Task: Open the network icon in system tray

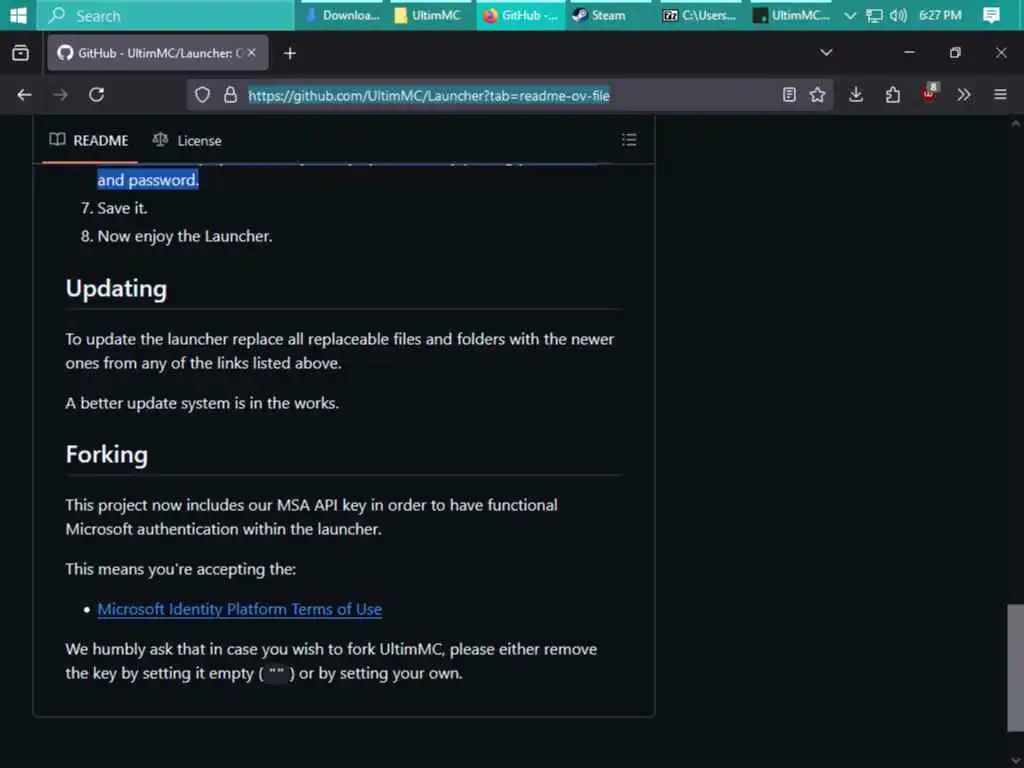Action: (x=874, y=16)
